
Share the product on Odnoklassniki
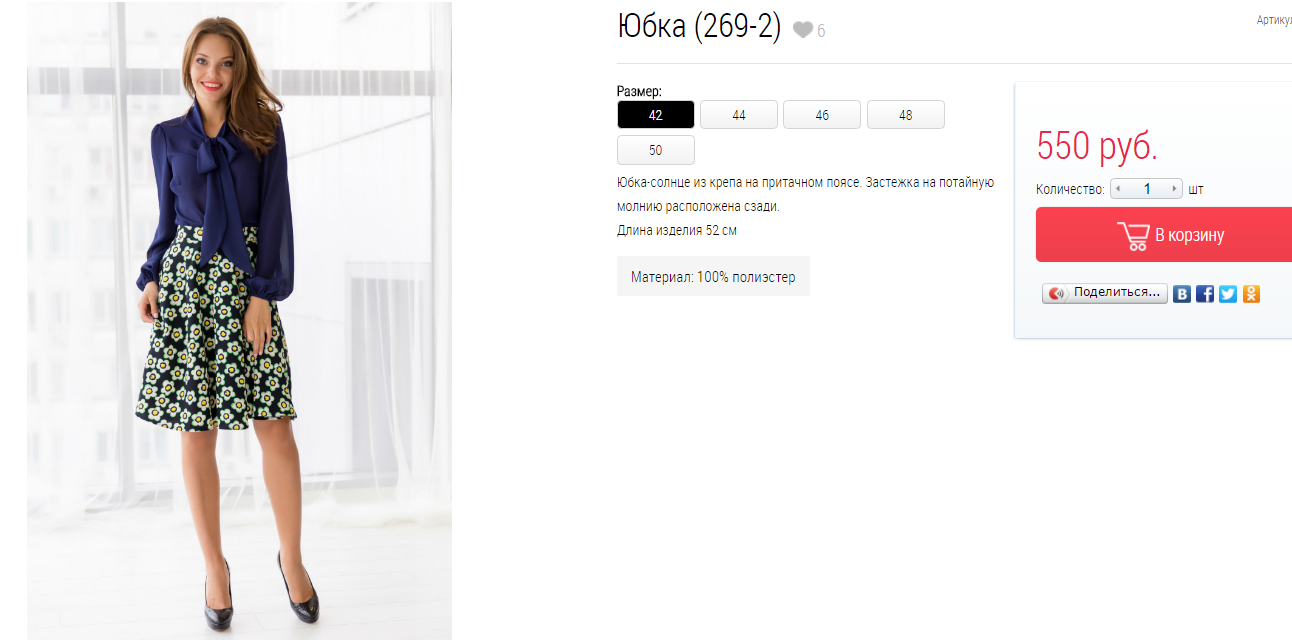(1251, 294)
